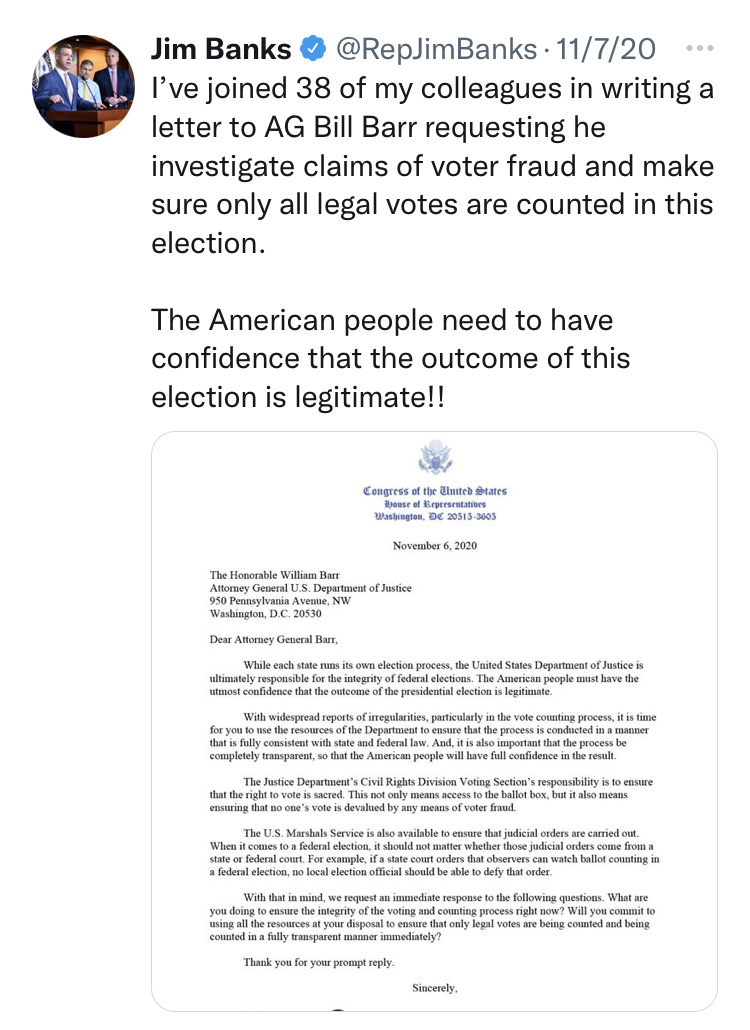The image size is (750, 1030).
Task: Click "Thank you for your prompt reply." line
Action: pos(319,962)
